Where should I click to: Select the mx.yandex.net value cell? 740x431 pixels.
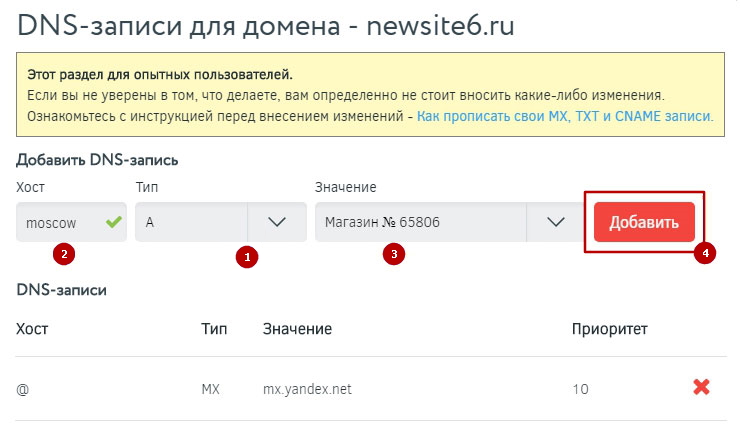coord(306,388)
